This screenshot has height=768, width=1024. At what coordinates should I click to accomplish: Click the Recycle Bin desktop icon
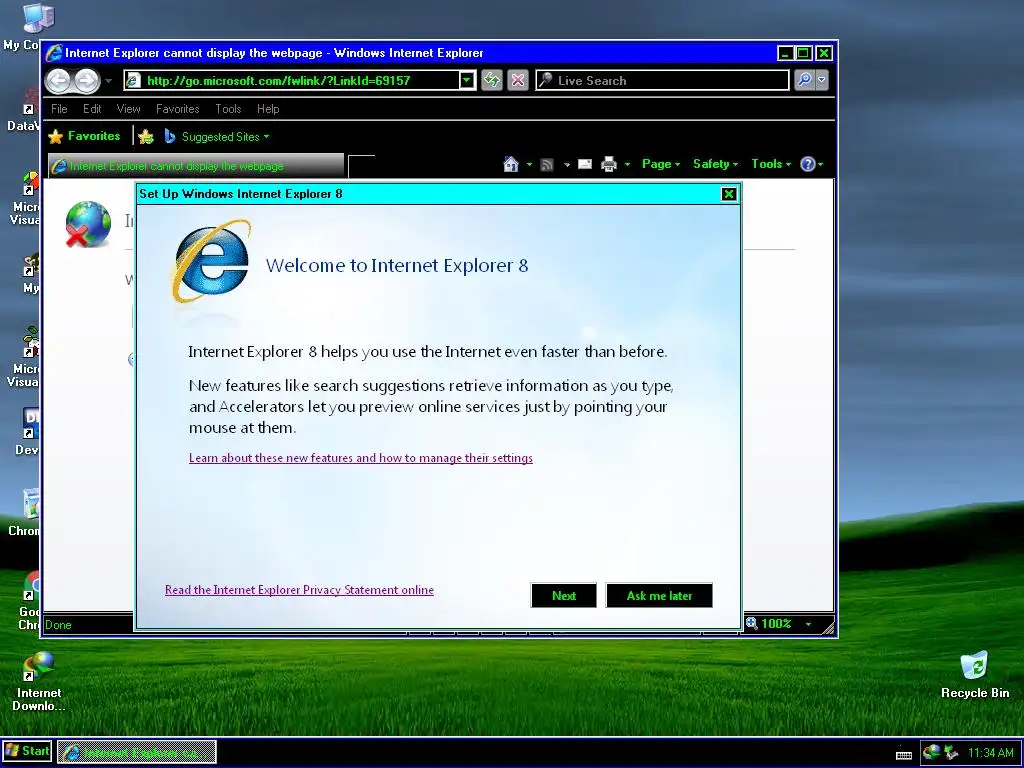[974, 675]
